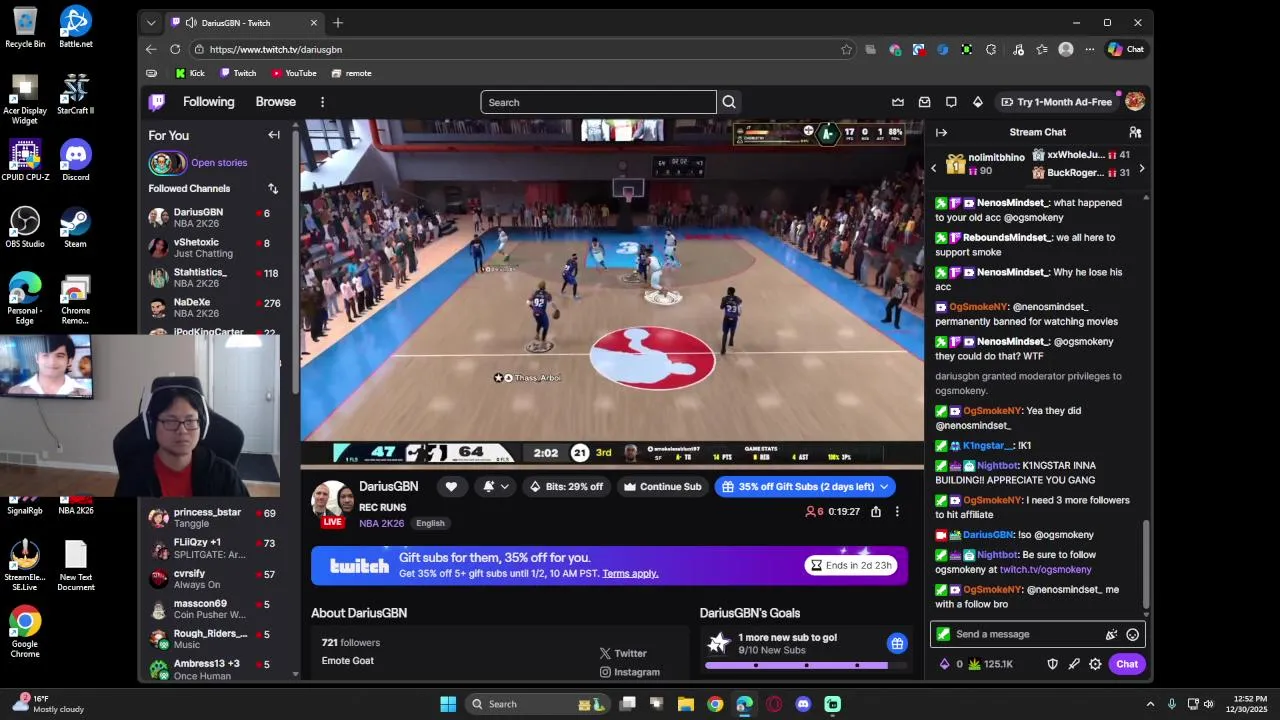This screenshot has width=1280, height=720.
Task: Expand 35% off Gift Subs dropdown
Action: point(883,487)
